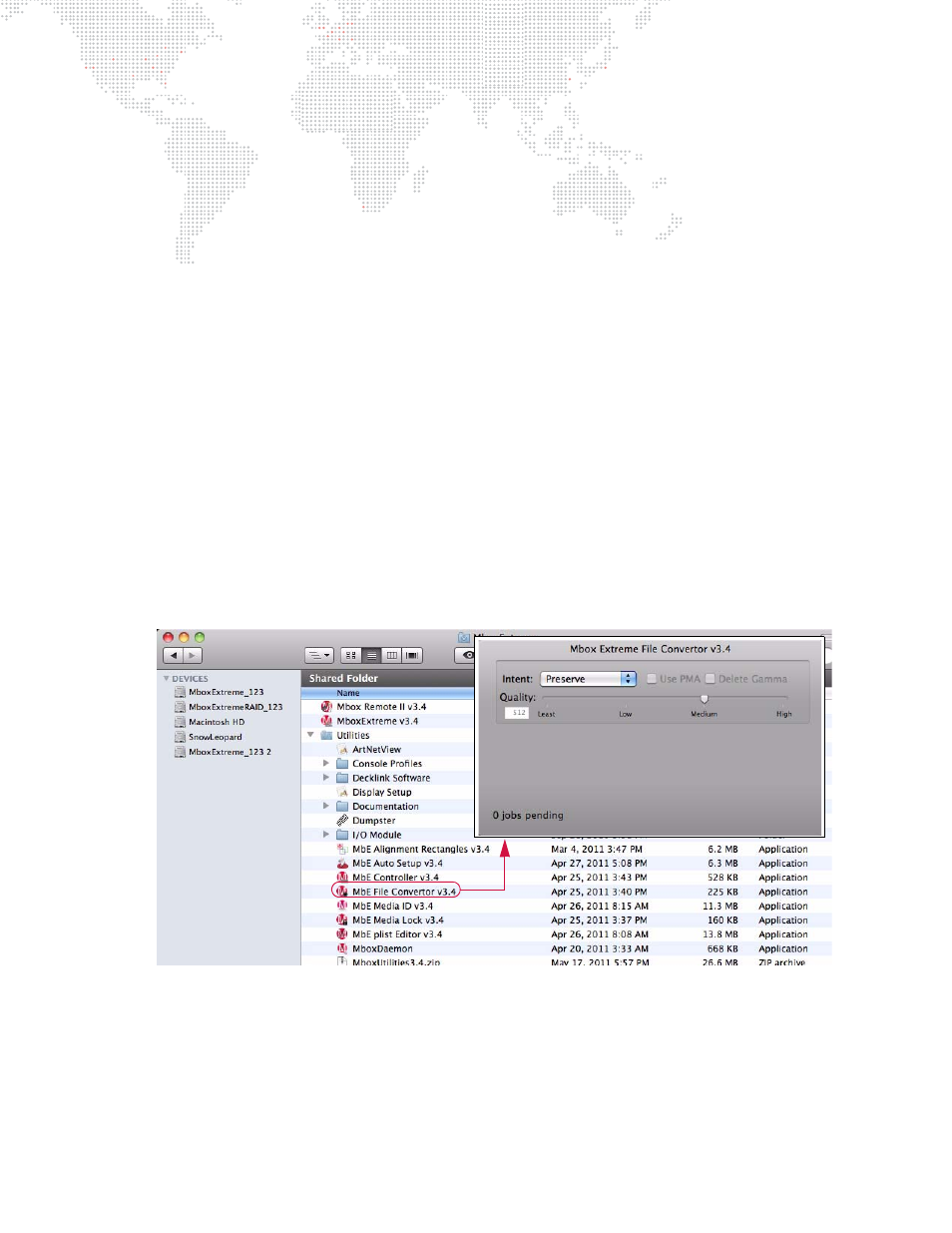Select the Utilities folder row
The width and height of the screenshot is (952, 1233).
[388, 735]
